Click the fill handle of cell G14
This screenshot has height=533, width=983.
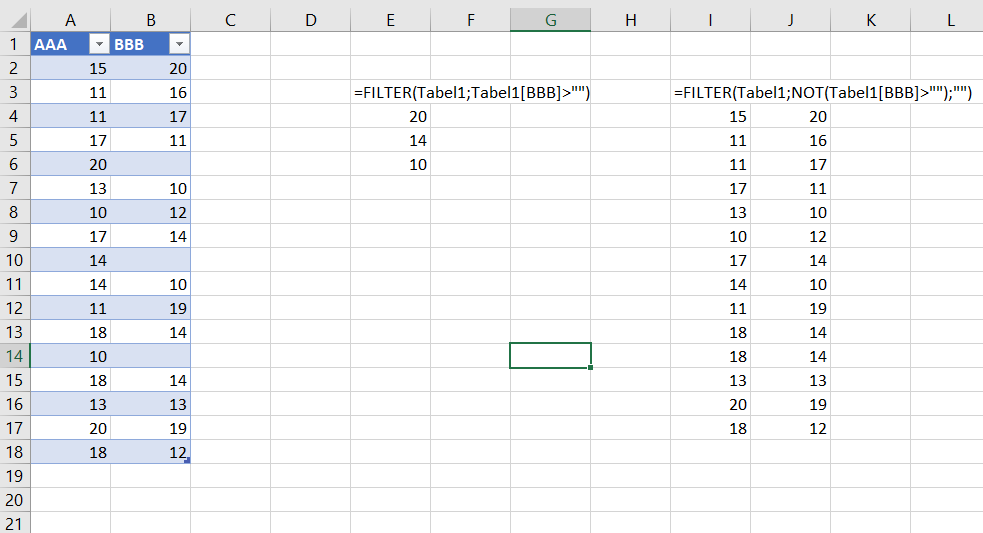(591, 367)
